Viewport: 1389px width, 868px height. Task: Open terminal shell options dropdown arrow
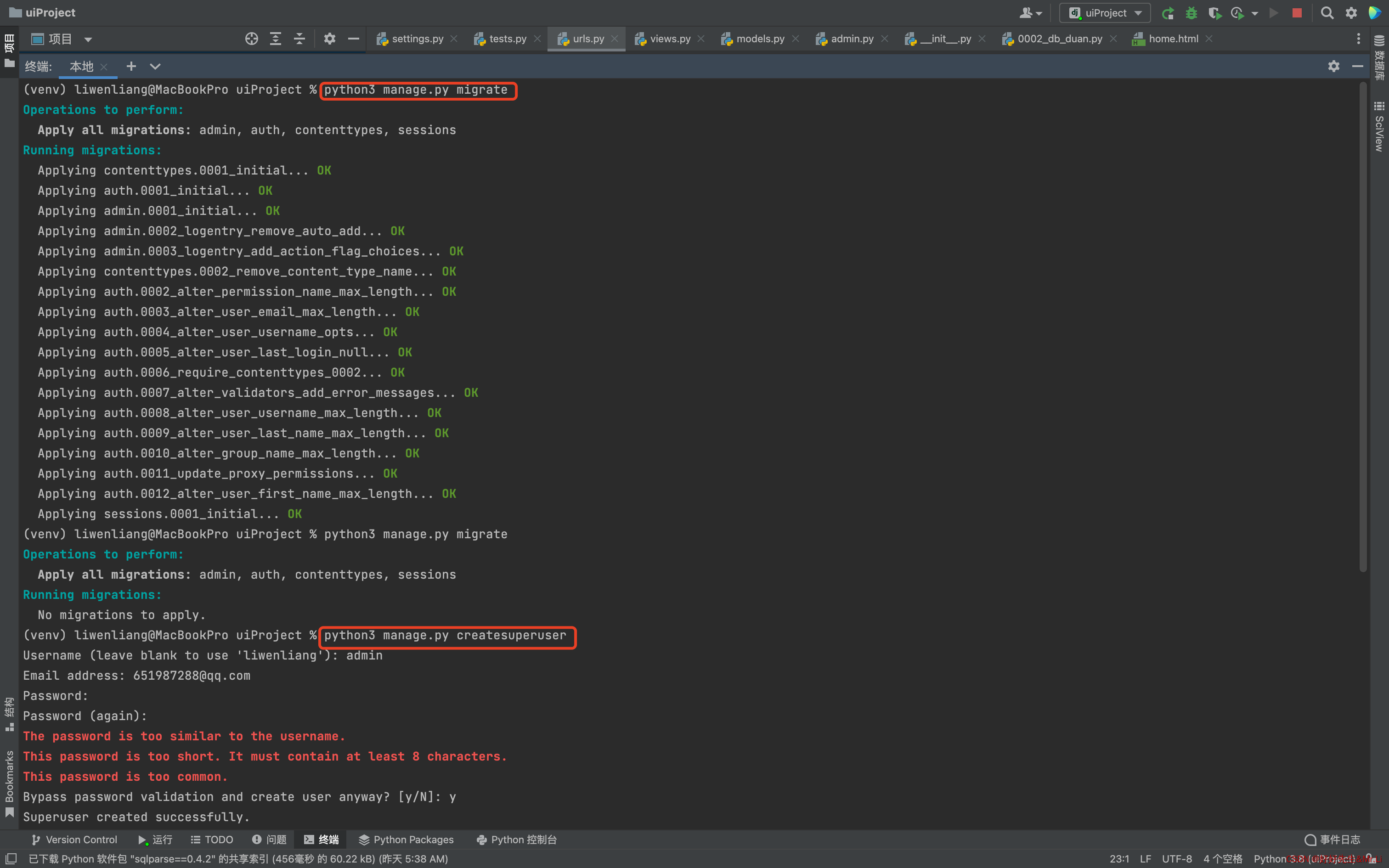[155, 66]
